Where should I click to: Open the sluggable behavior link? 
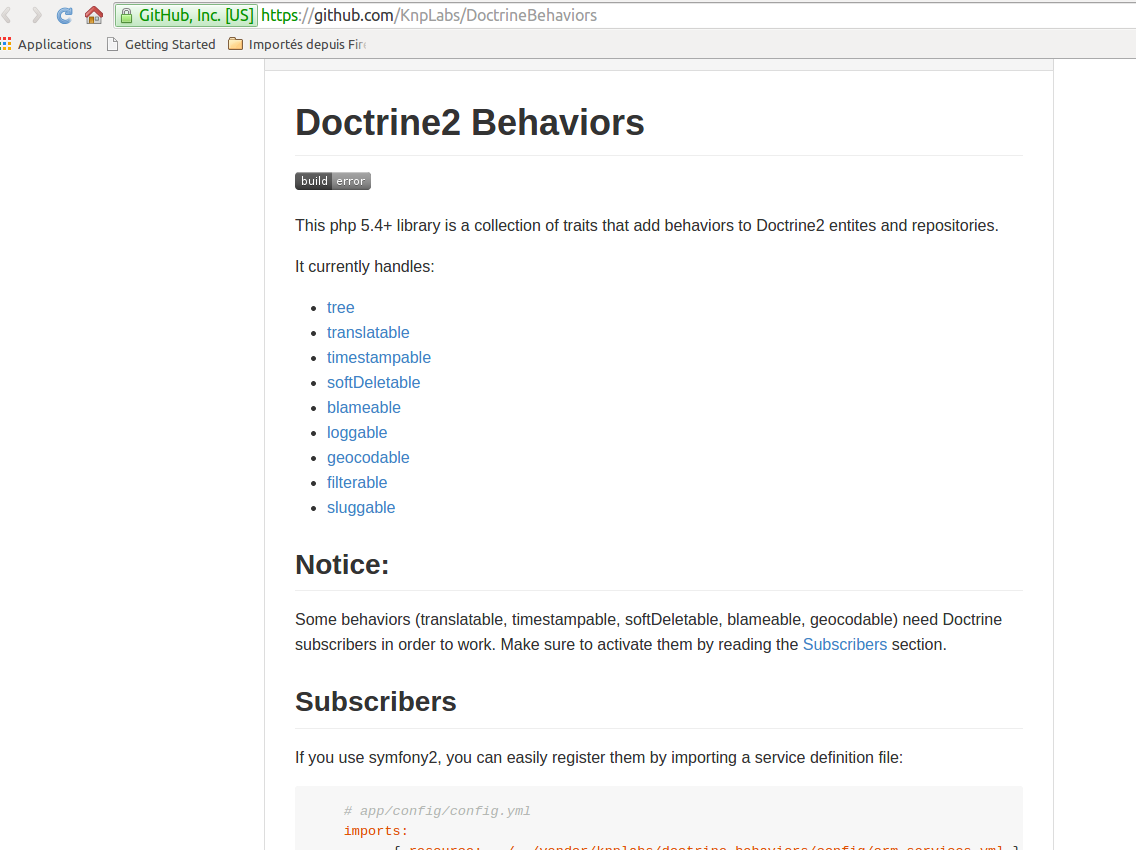click(361, 507)
